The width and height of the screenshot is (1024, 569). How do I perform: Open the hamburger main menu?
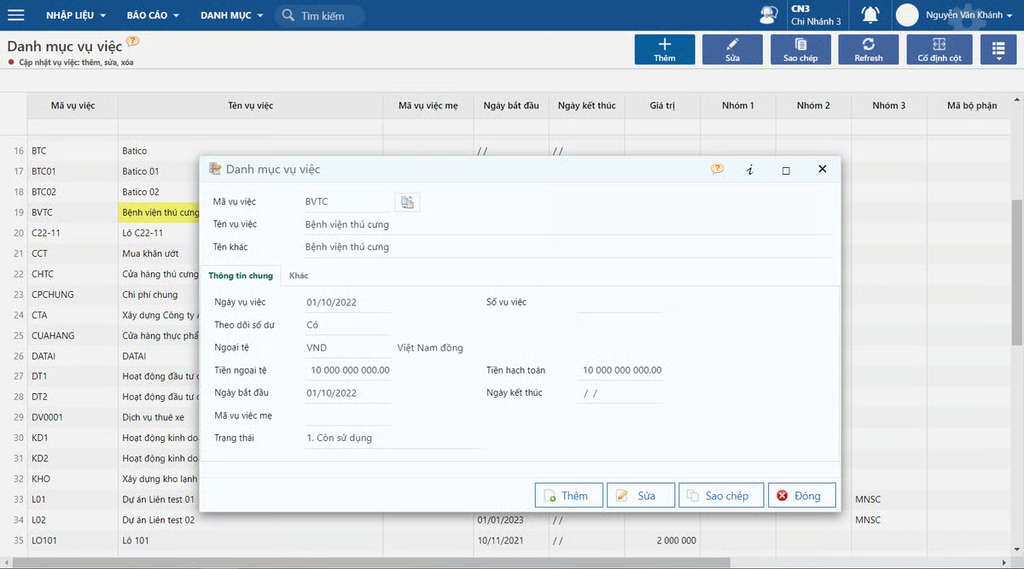tap(16, 14)
